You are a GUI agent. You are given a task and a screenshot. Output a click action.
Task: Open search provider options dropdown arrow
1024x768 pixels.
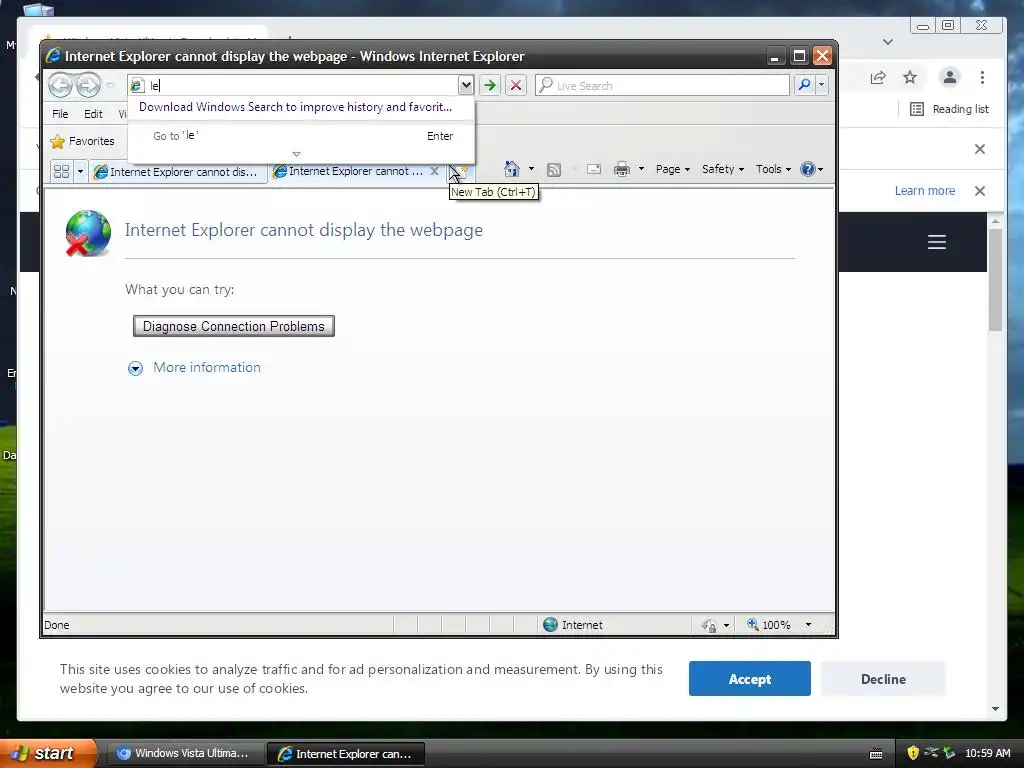(822, 85)
